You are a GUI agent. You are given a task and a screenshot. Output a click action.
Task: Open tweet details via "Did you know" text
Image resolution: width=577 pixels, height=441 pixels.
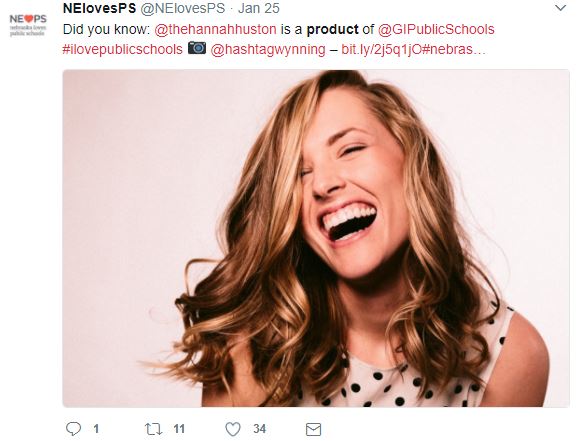(106, 29)
